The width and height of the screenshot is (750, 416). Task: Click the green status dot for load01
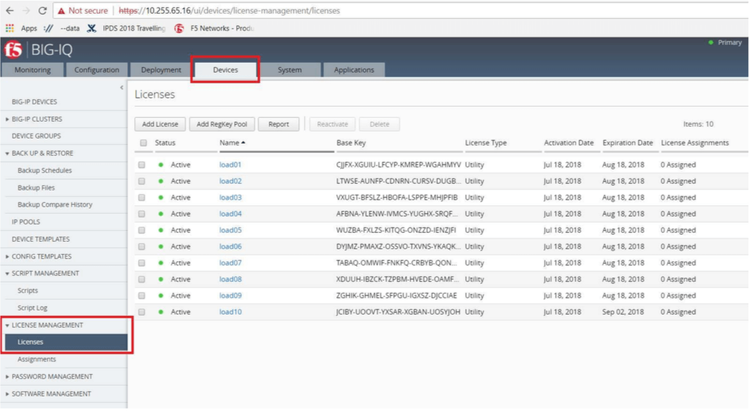[161, 164]
